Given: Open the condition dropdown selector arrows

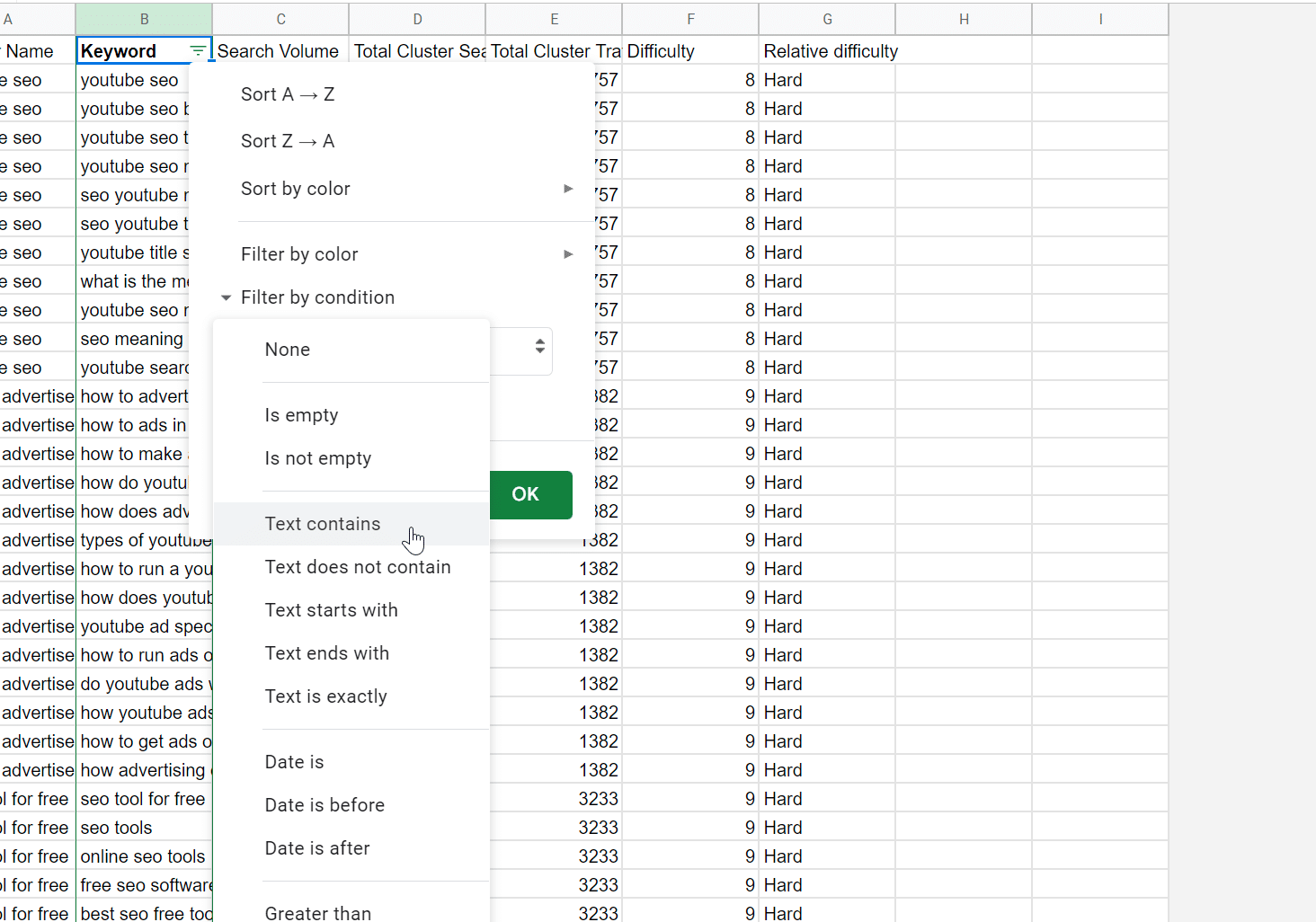Looking at the screenshot, I should tap(539, 346).
